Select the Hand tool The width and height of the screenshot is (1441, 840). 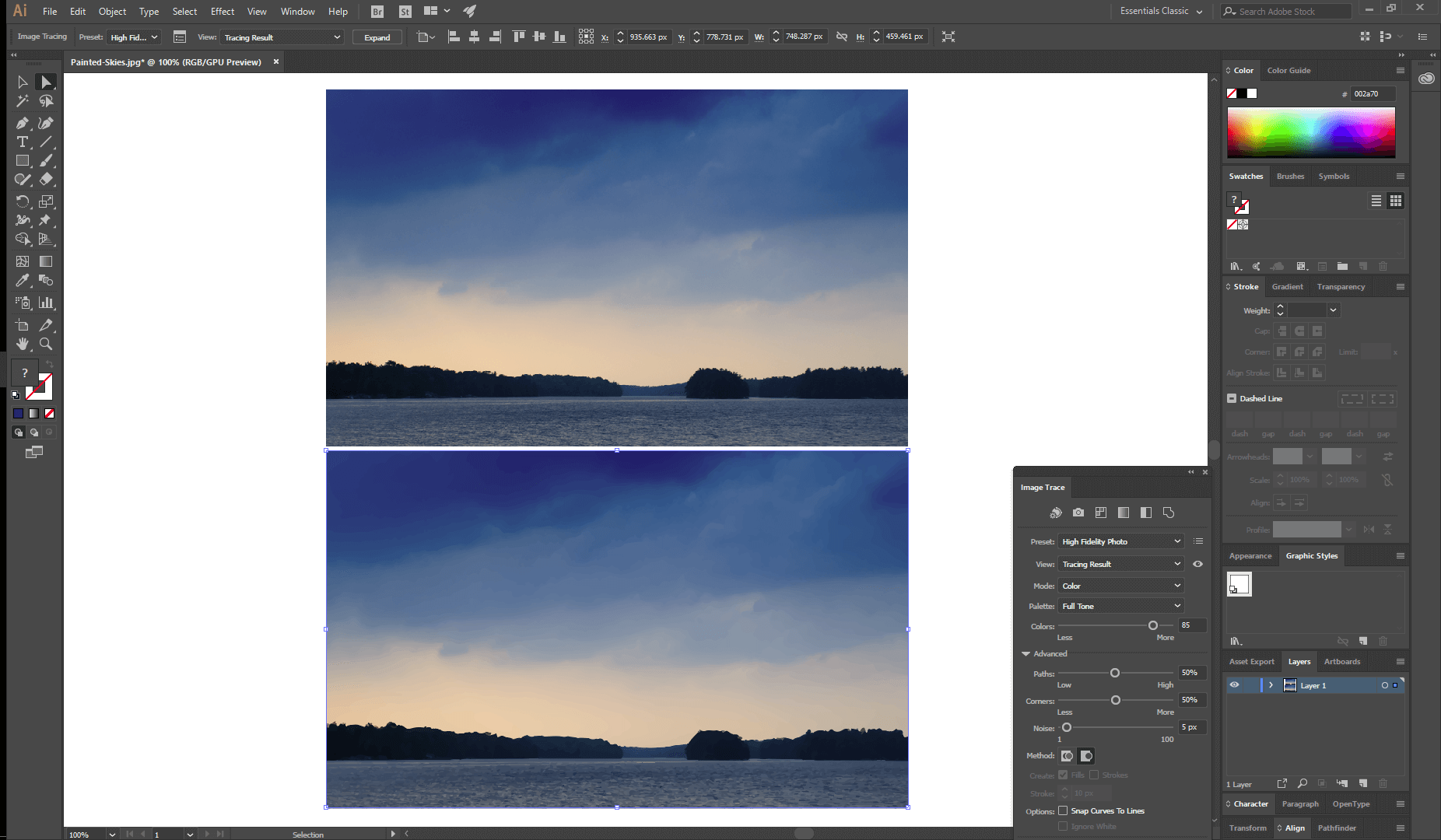[x=22, y=345]
